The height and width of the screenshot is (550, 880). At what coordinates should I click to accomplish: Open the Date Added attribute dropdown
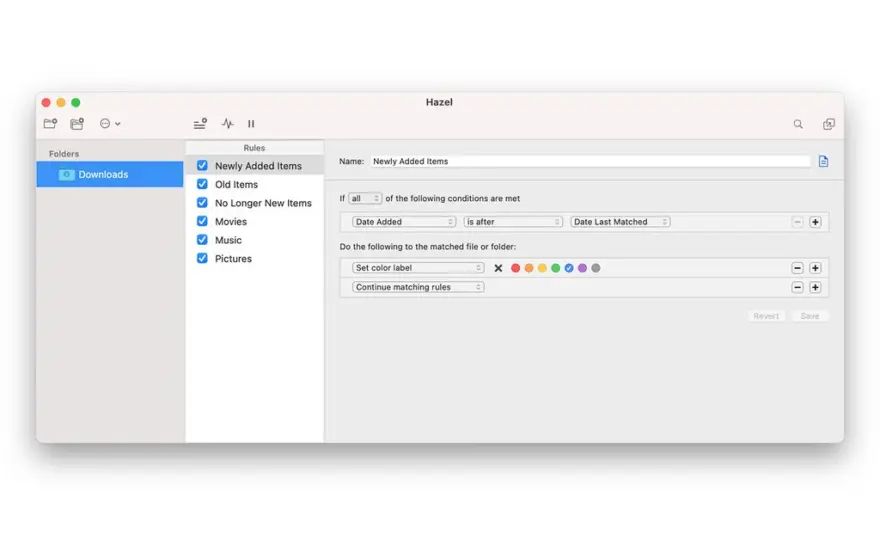coord(404,222)
